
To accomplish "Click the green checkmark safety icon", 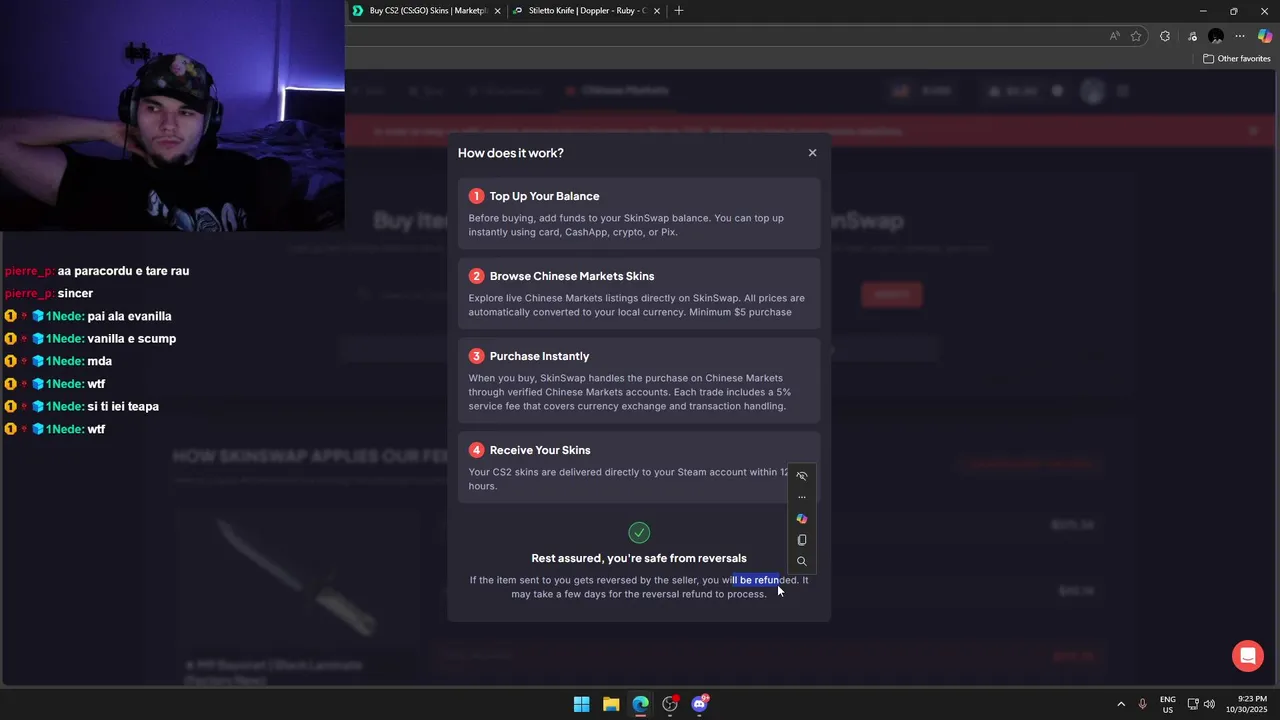I will [x=639, y=532].
